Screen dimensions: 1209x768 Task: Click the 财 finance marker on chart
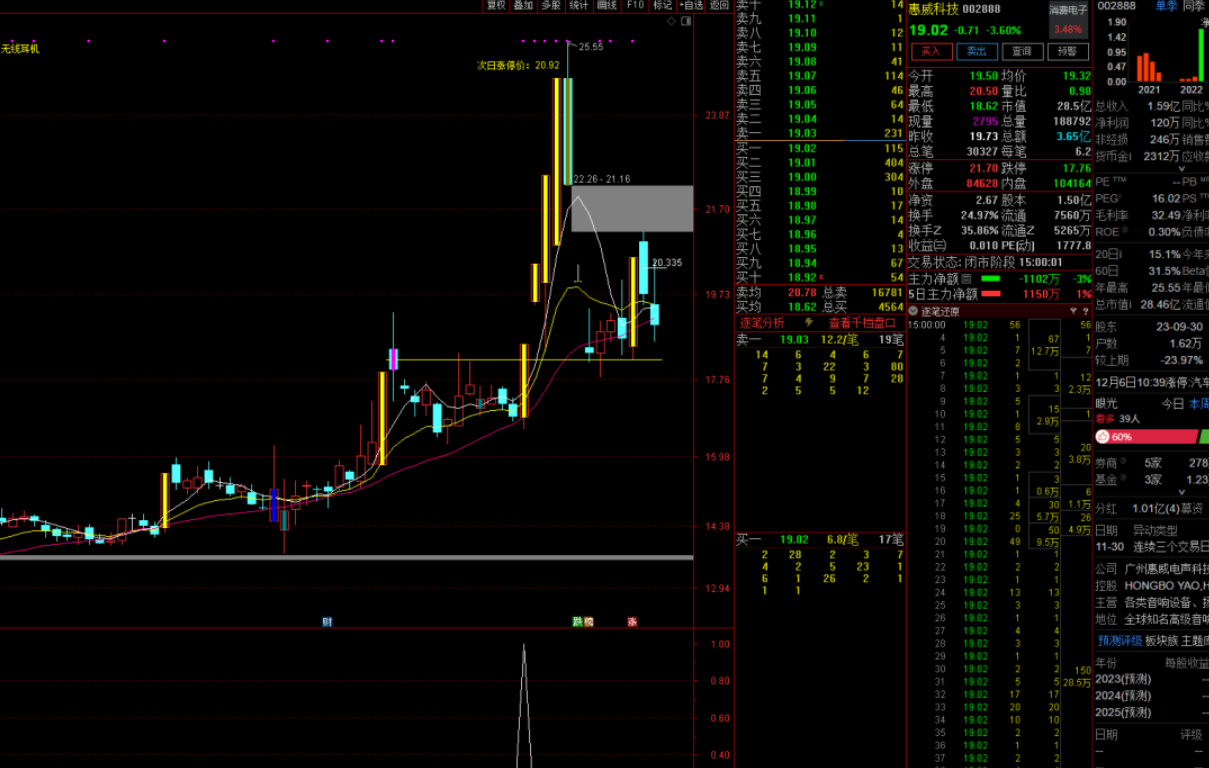coord(327,622)
